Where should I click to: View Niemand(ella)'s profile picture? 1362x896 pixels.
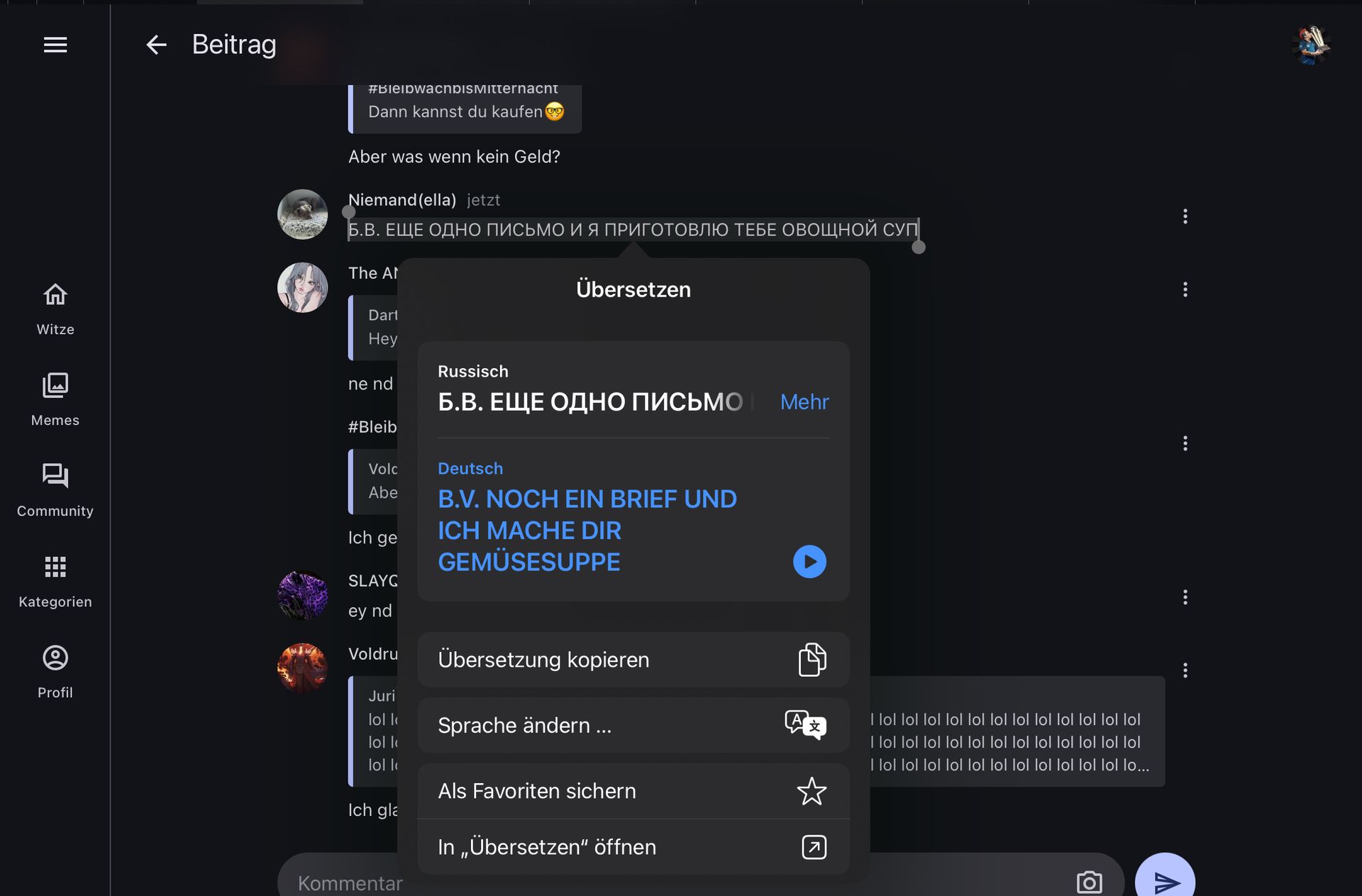coord(302,214)
